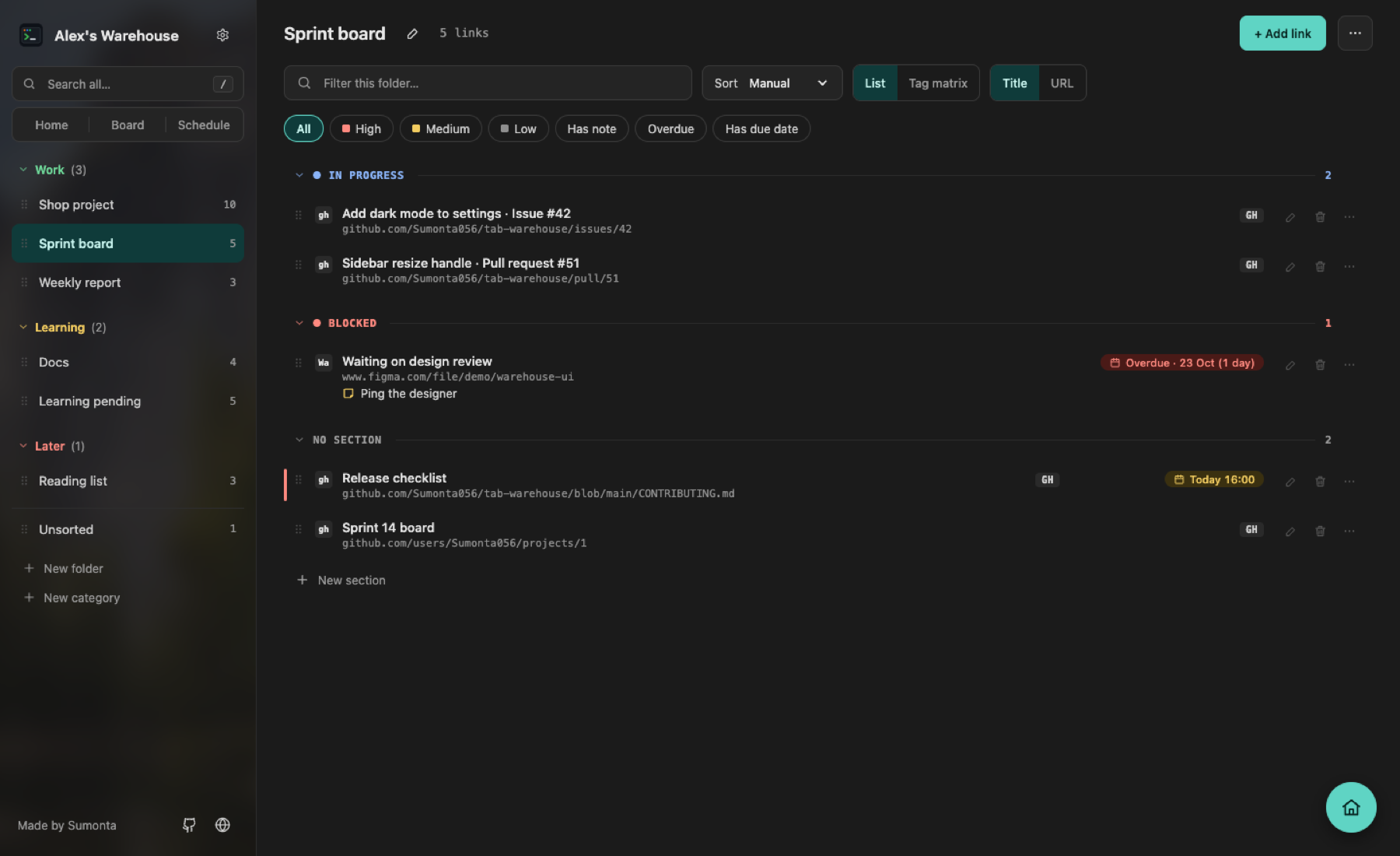The image size is (1400, 856).
Task: Switch to the Board tab
Action: coord(128,125)
